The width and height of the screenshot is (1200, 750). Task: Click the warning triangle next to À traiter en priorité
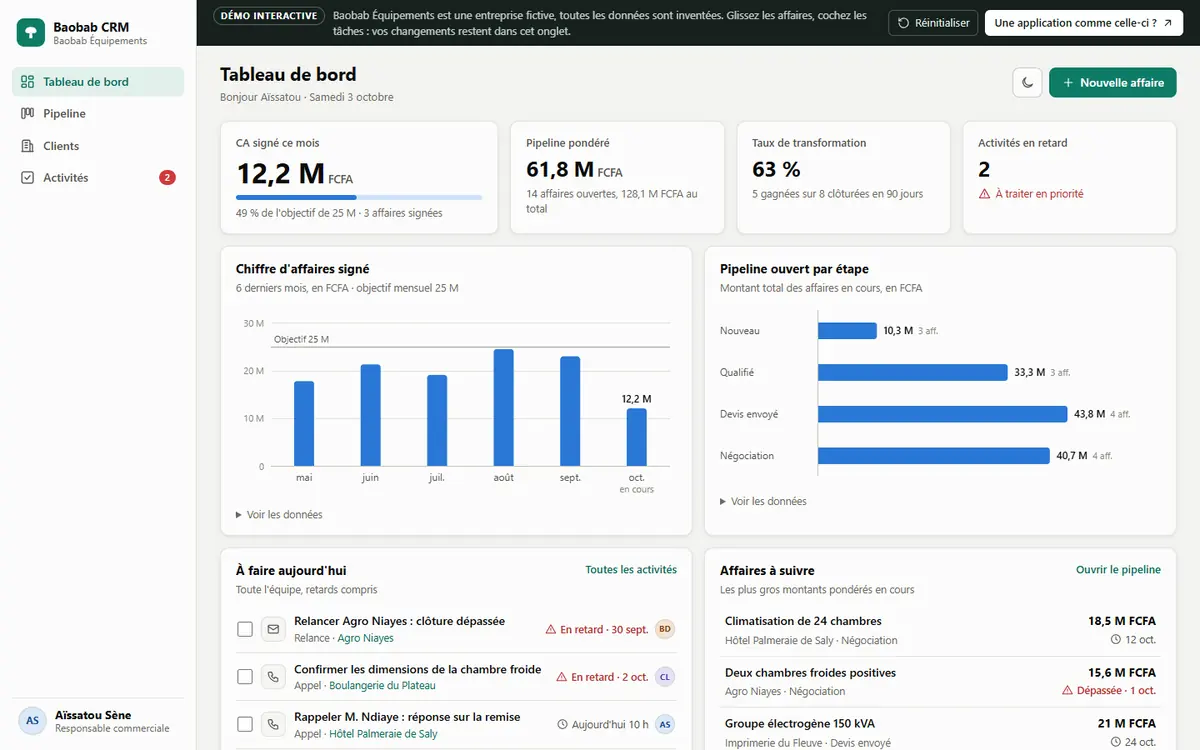pos(984,194)
